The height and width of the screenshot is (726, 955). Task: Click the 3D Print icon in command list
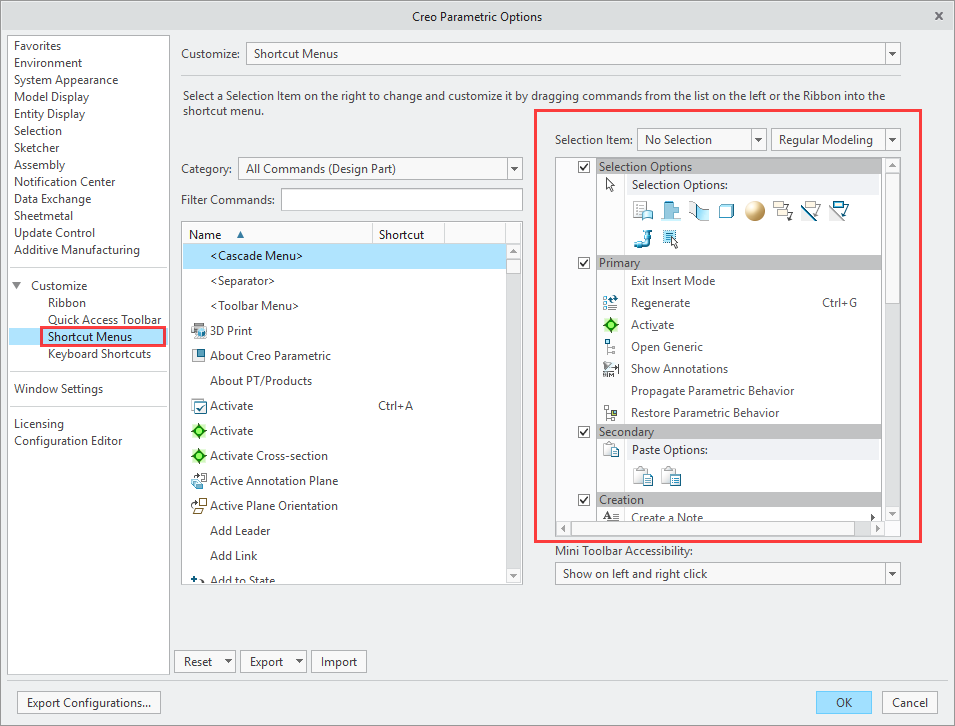point(199,331)
